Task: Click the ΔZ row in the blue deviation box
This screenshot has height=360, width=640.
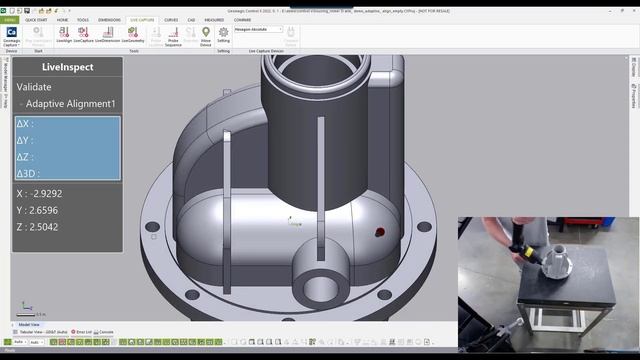Action: (x=68, y=157)
